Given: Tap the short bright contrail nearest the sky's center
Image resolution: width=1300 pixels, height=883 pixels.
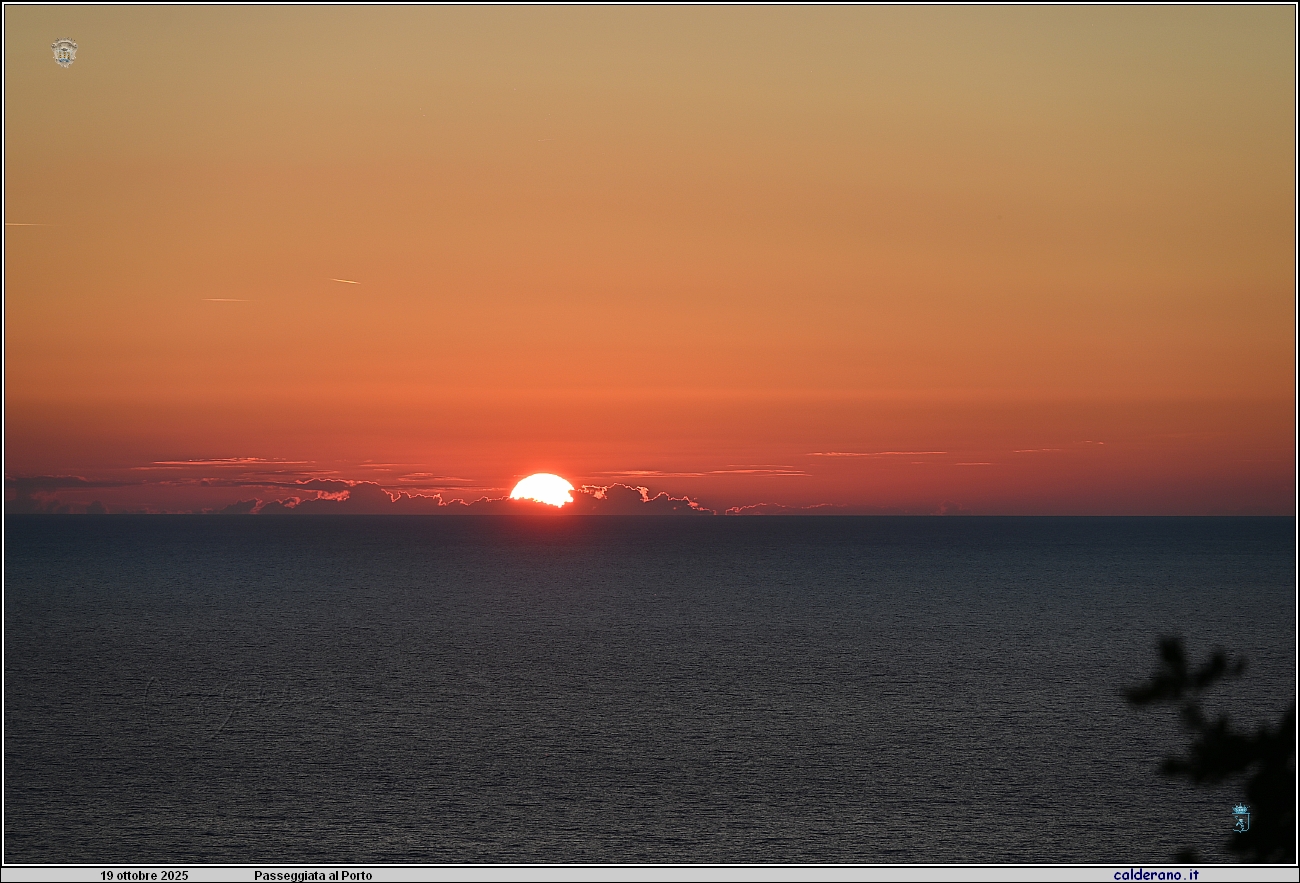Looking at the screenshot, I should click(344, 281).
